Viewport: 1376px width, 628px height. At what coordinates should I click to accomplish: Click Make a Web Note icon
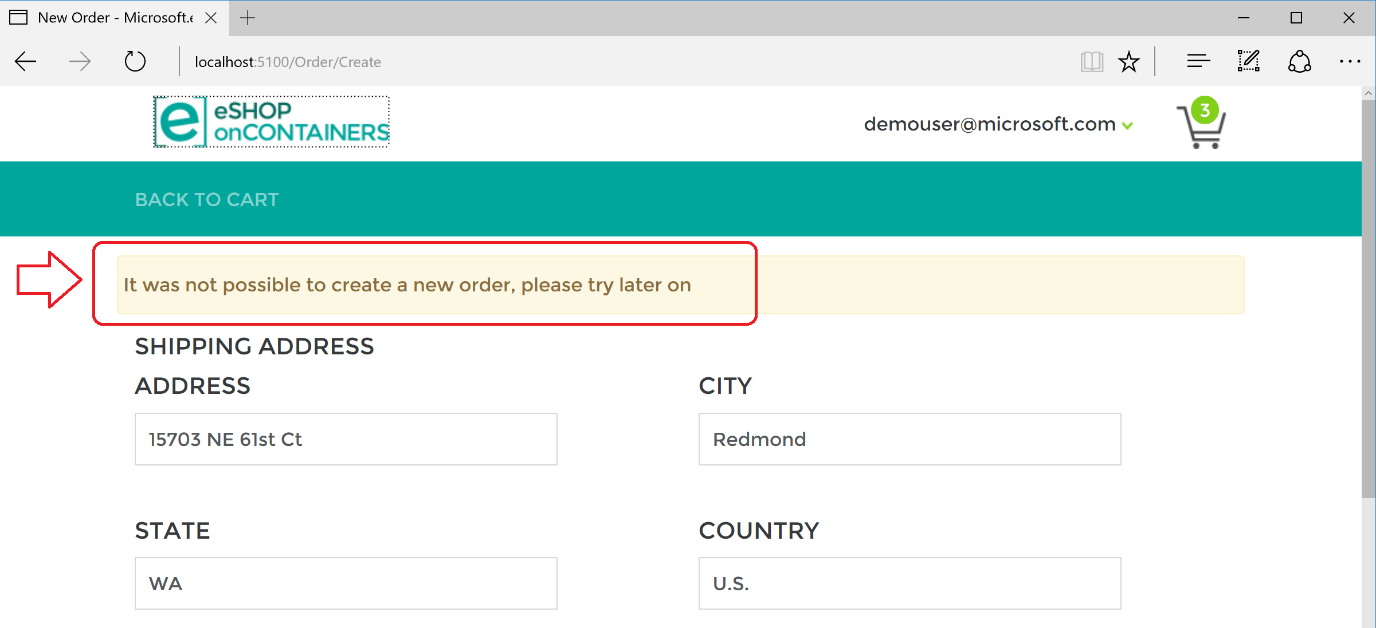(x=1248, y=62)
